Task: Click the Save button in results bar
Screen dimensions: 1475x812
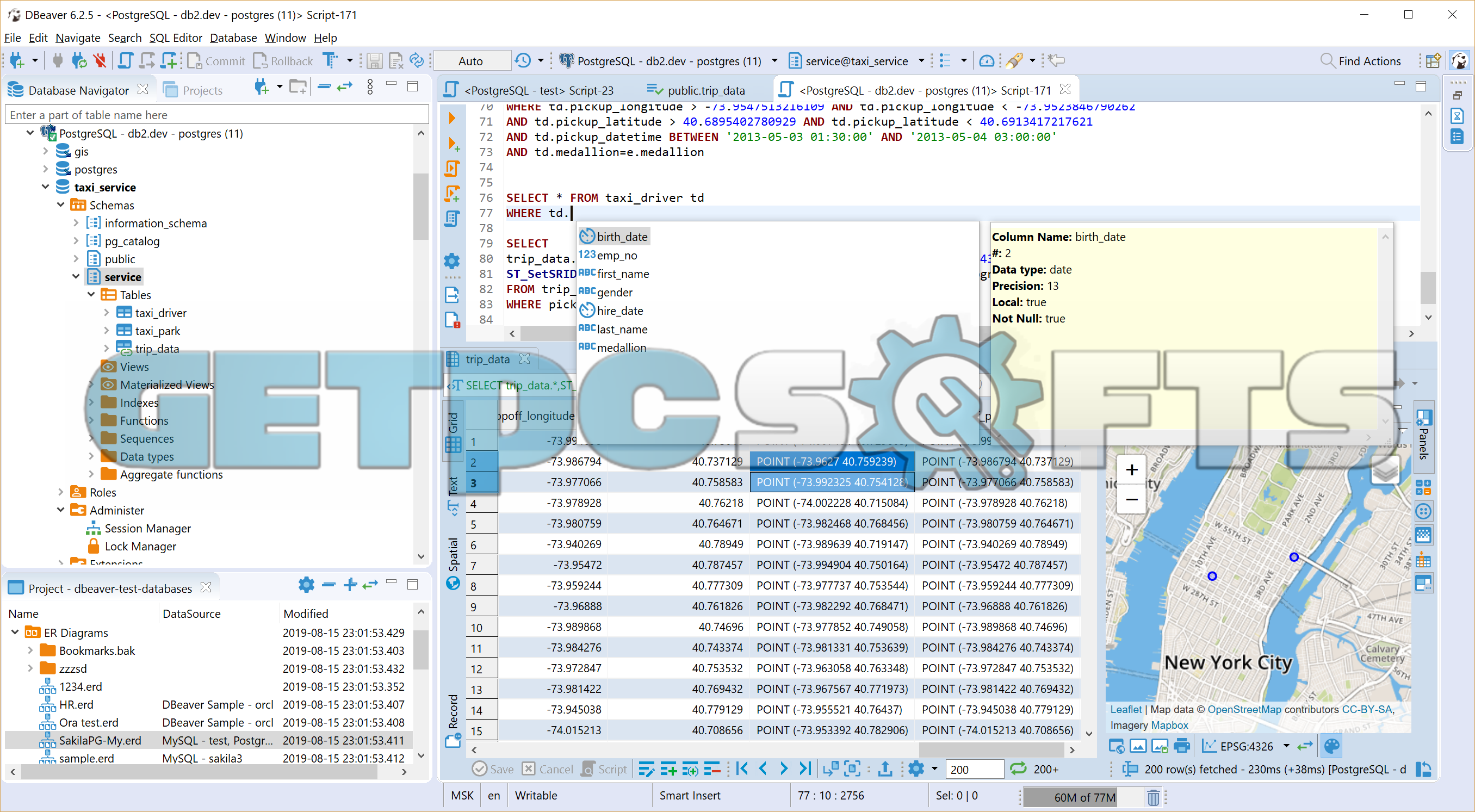Action: pos(494,769)
